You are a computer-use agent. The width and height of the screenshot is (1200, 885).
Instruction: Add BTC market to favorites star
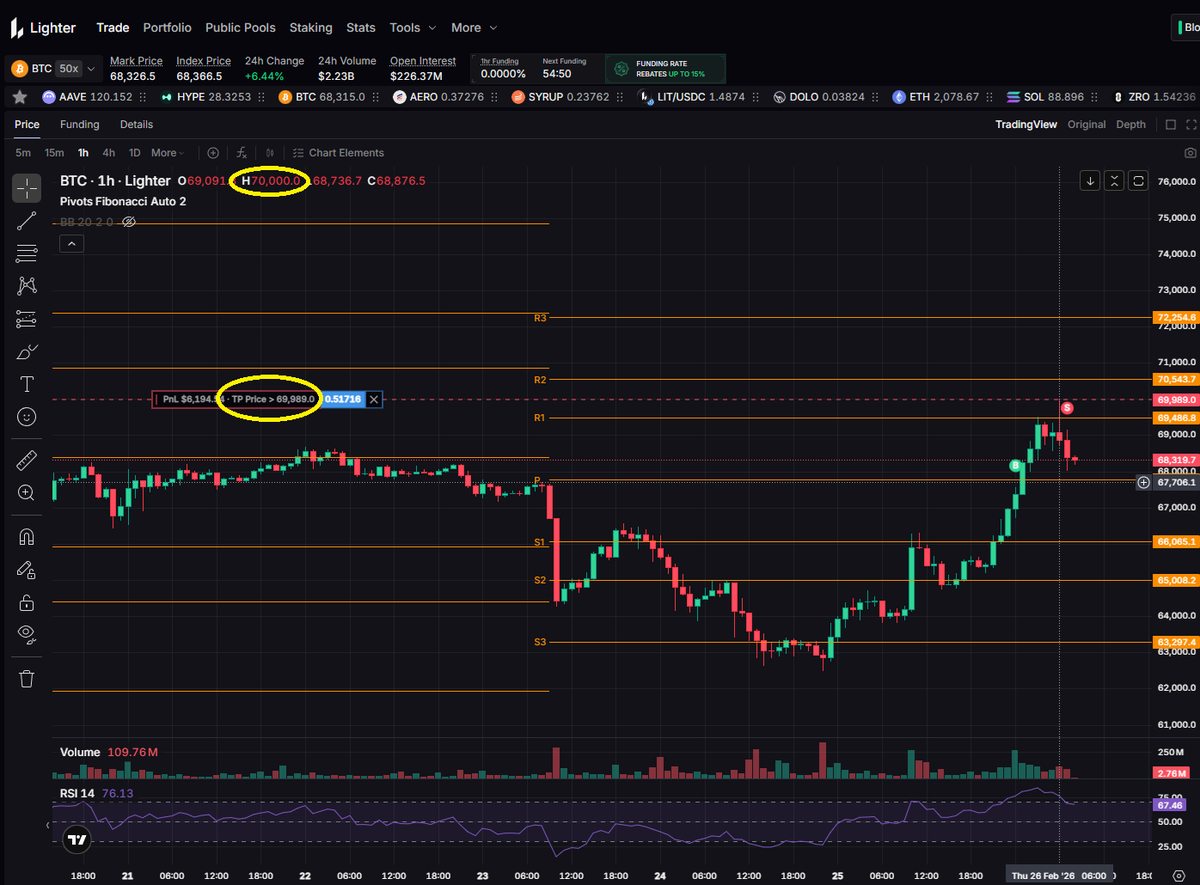click(x=20, y=97)
